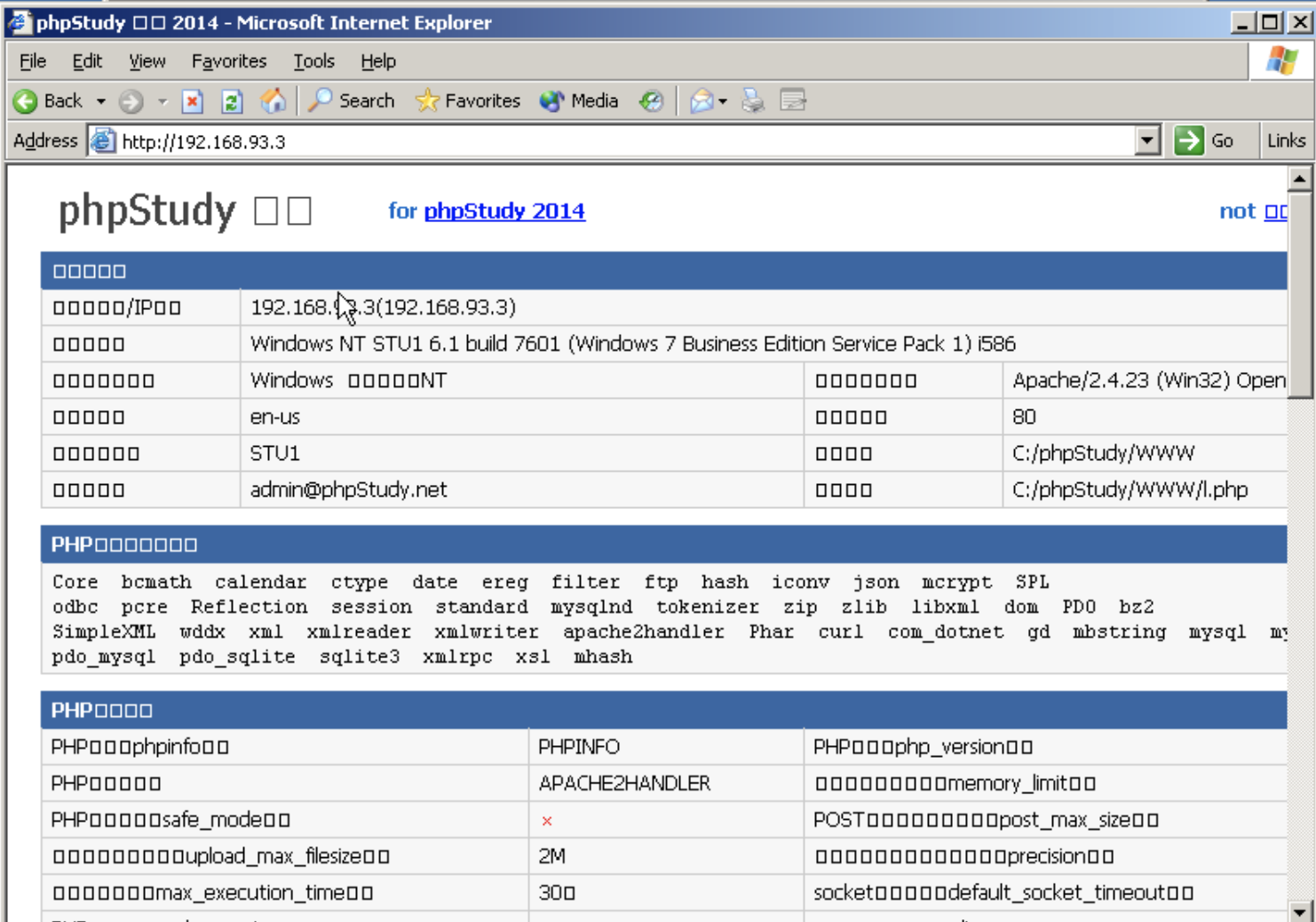1316x922 pixels.
Task: Open the Media bar
Action: [x=579, y=101]
